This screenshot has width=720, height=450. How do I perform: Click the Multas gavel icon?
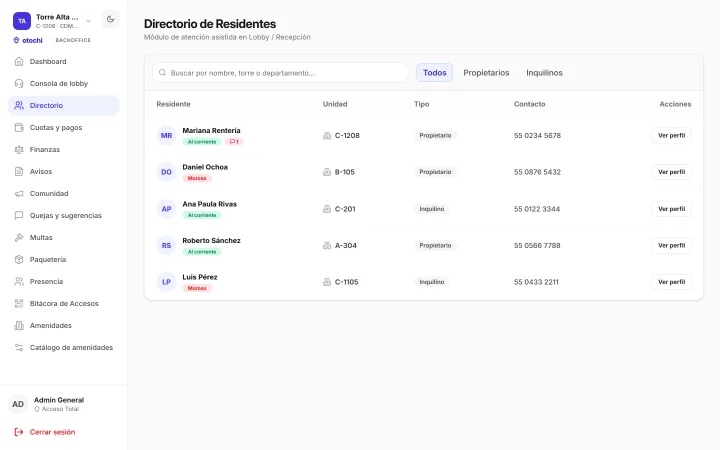(19, 237)
